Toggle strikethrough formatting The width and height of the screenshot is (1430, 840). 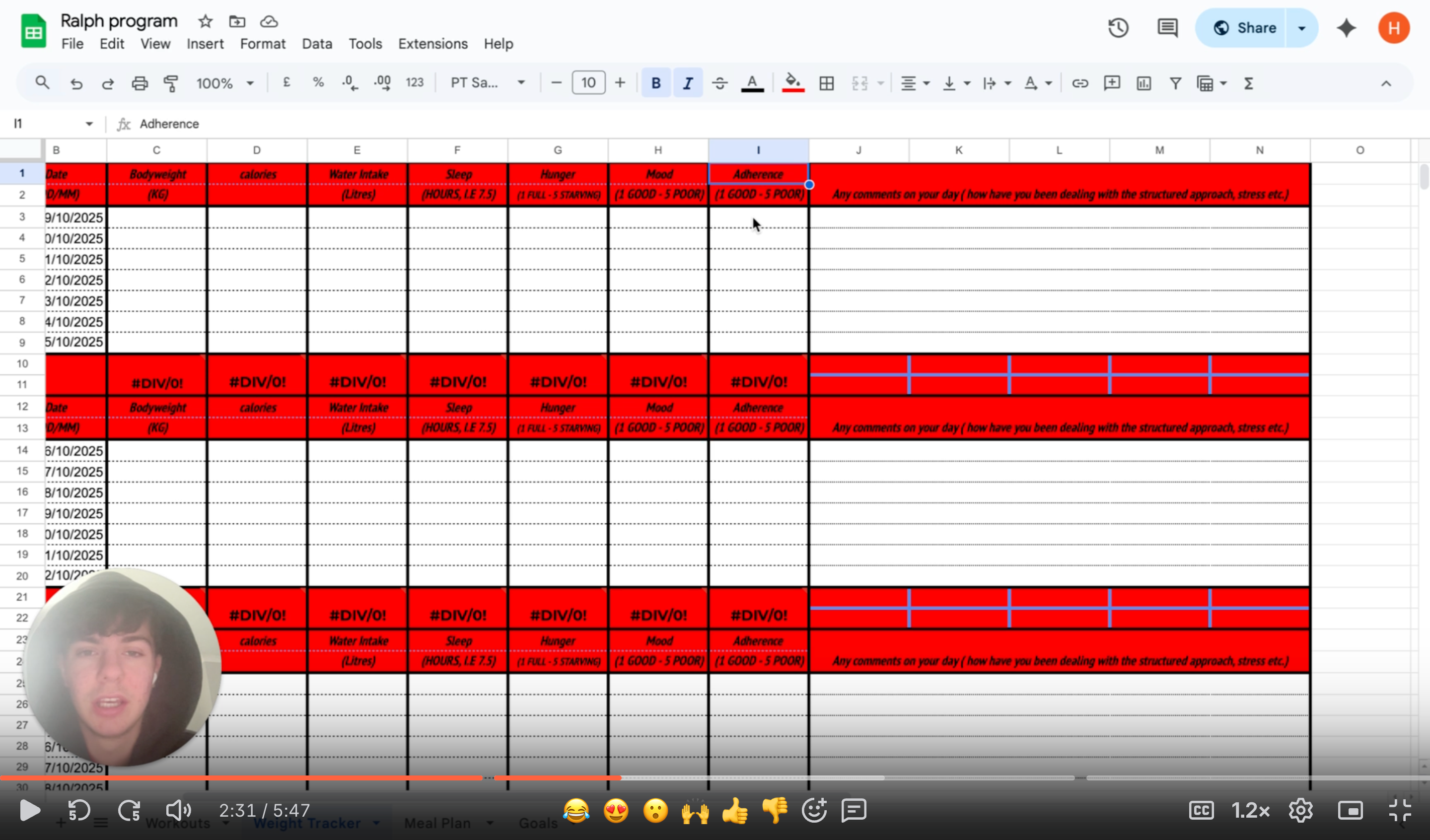[719, 83]
